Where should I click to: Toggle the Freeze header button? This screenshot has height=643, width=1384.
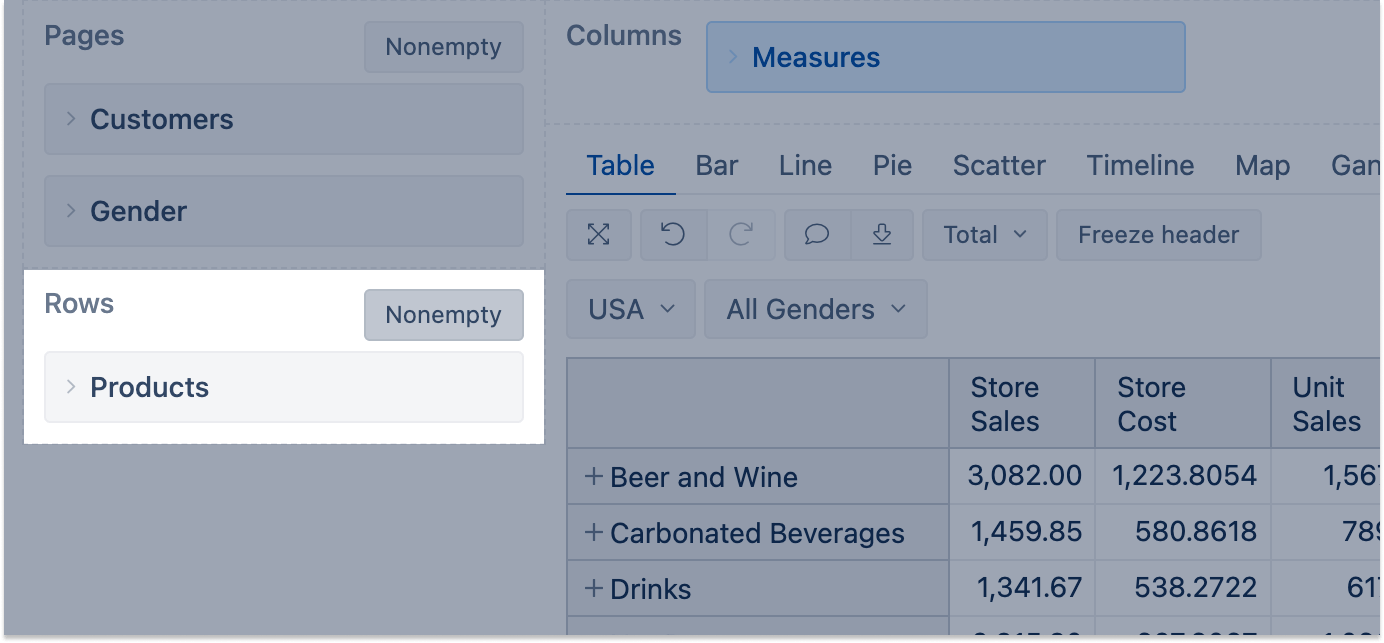click(1158, 235)
